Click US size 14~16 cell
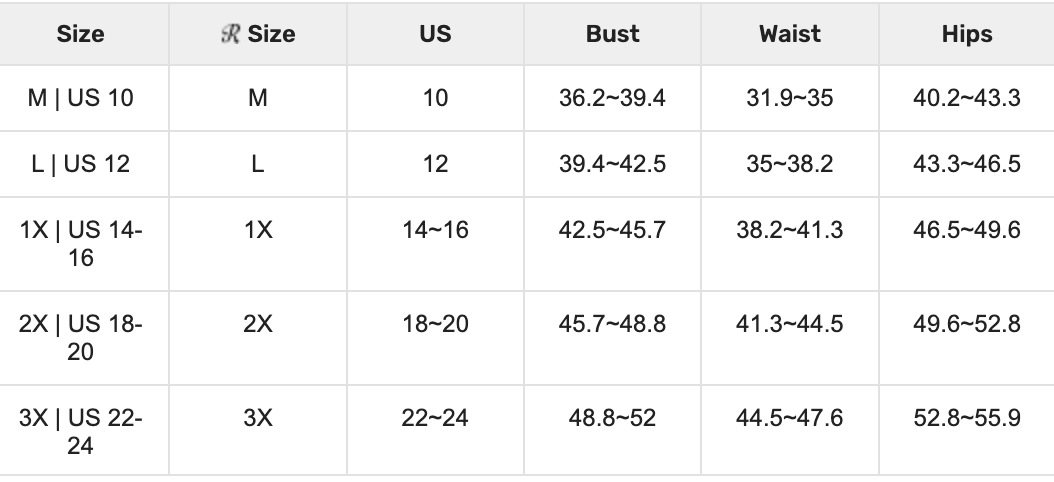This screenshot has height=482, width=1054. click(x=435, y=230)
